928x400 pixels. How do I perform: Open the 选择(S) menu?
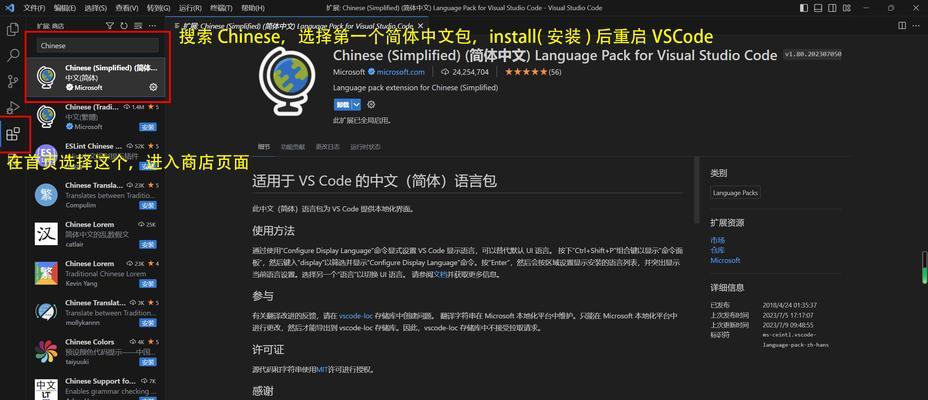95,8
